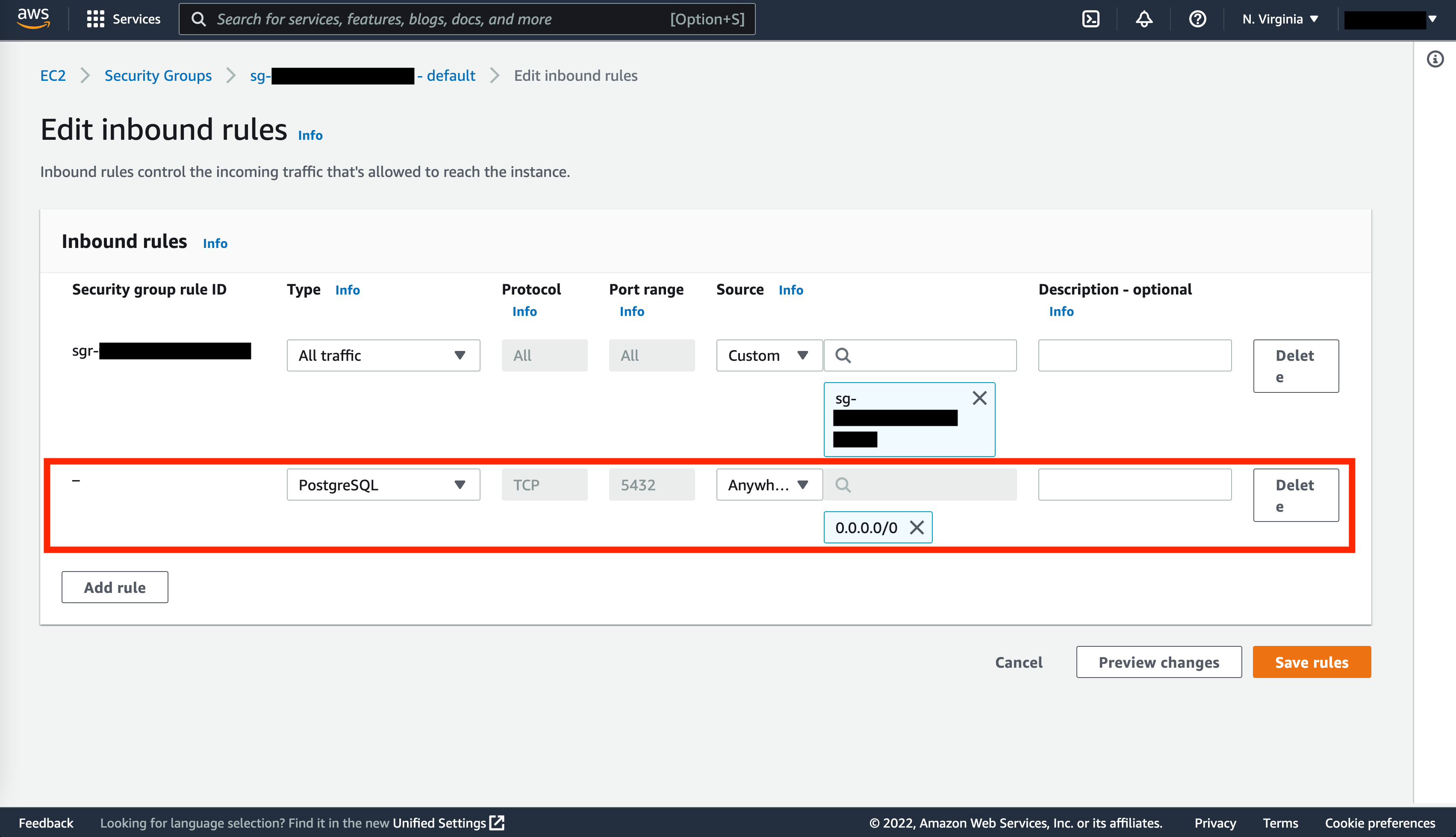Image resolution: width=1456 pixels, height=837 pixels.
Task: Click the first rule's description field
Action: [1134, 355]
